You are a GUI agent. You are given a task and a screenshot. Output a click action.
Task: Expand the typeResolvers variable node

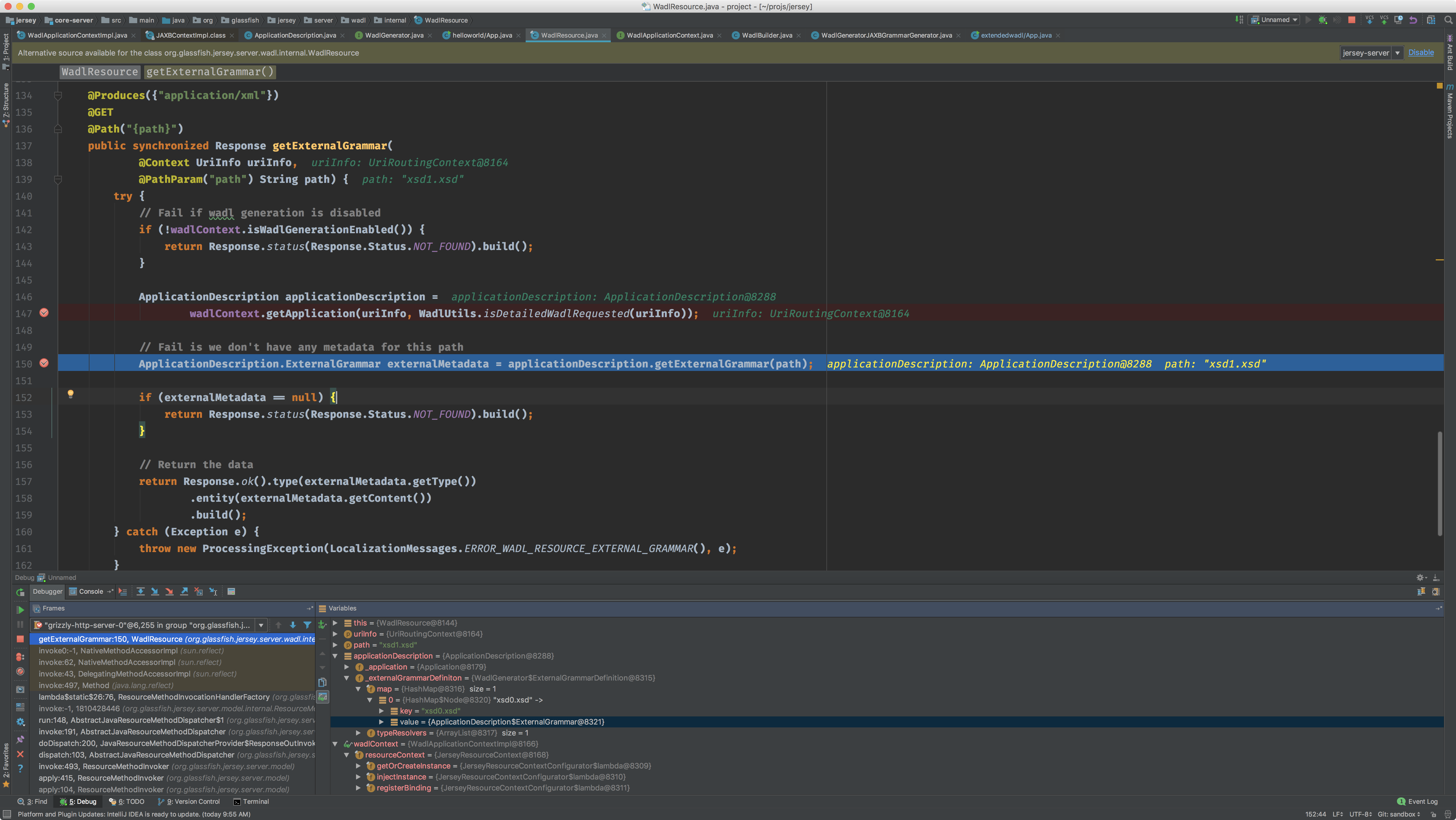358,733
